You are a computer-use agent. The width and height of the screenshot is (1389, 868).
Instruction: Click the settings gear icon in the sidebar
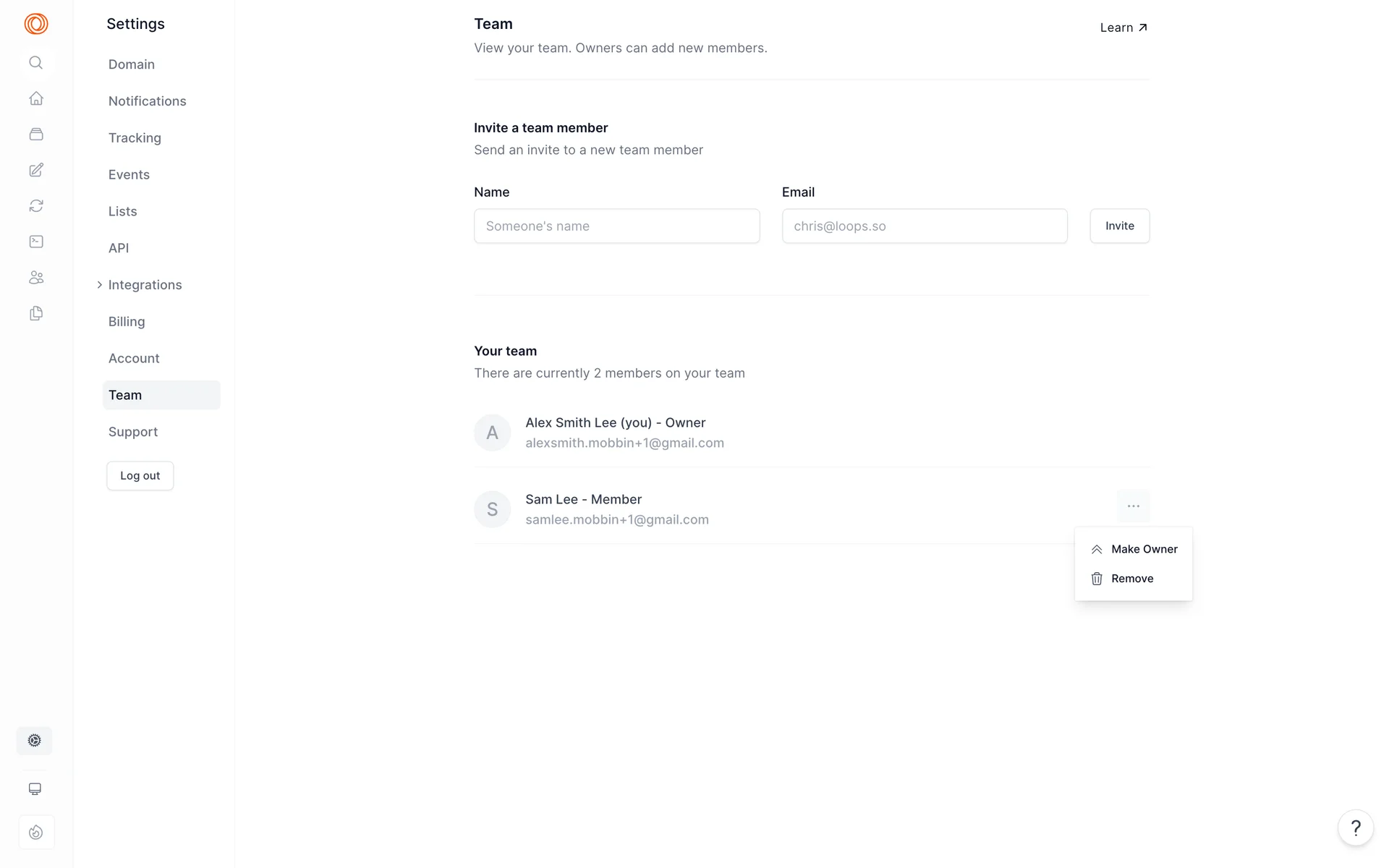tap(35, 741)
